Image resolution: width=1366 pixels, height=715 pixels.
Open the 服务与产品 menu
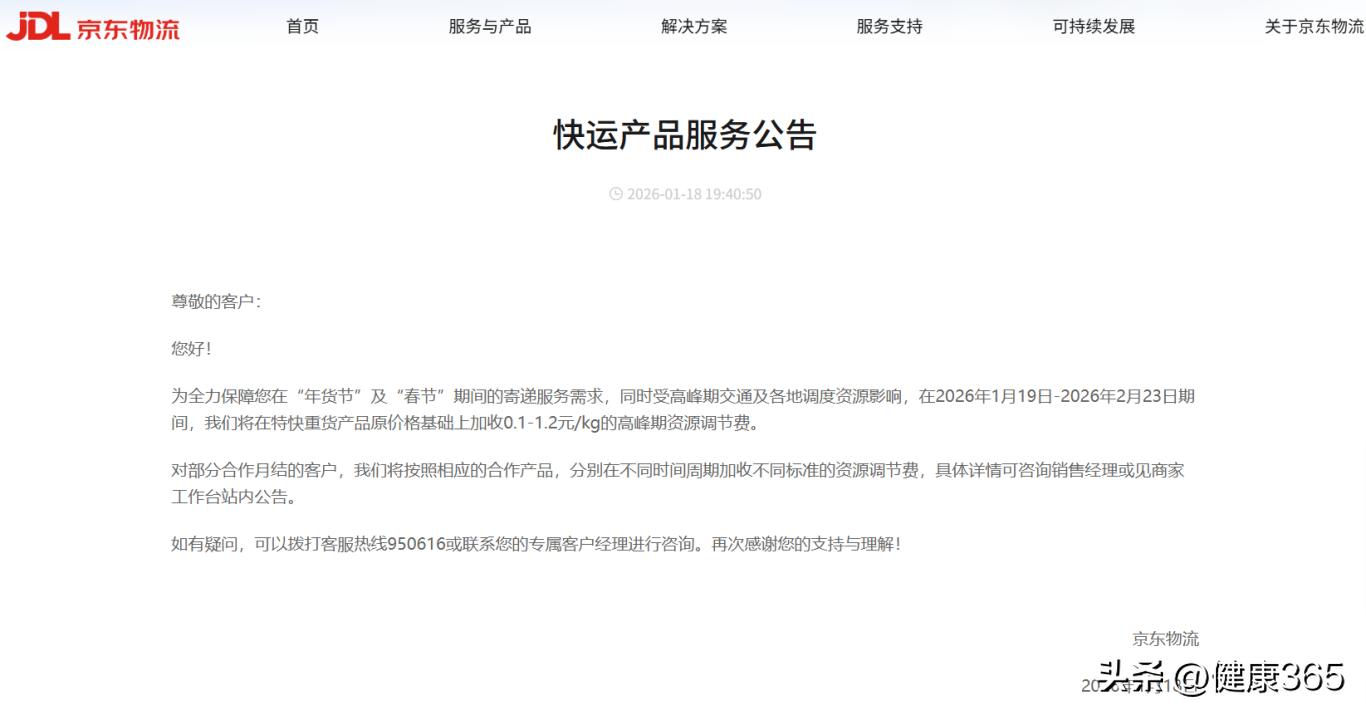pos(490,27)
